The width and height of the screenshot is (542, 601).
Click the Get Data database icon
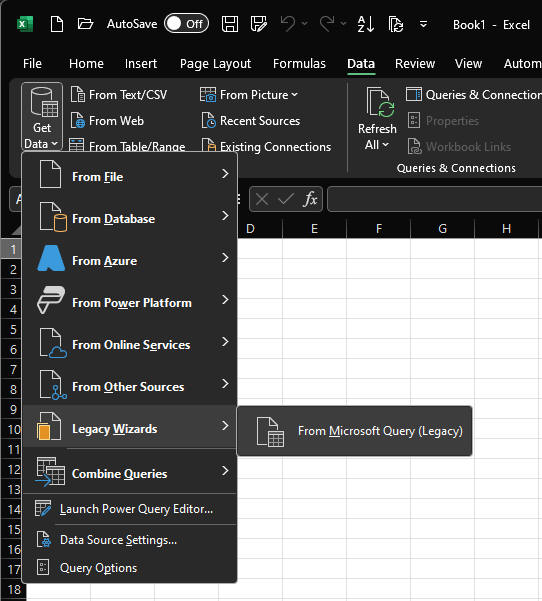click(44, 102)
